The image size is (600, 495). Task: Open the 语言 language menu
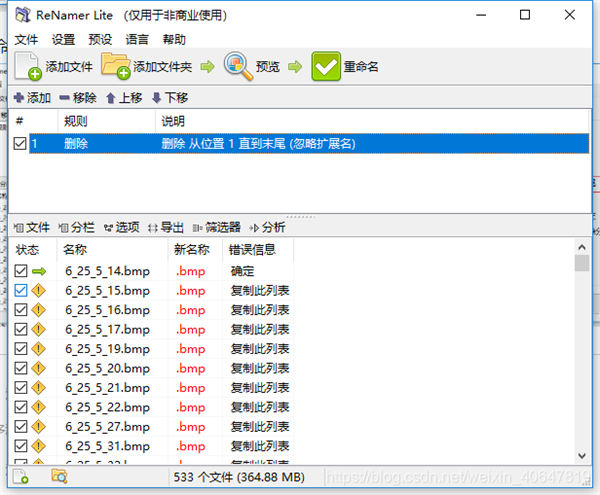(x=137, y=39)
